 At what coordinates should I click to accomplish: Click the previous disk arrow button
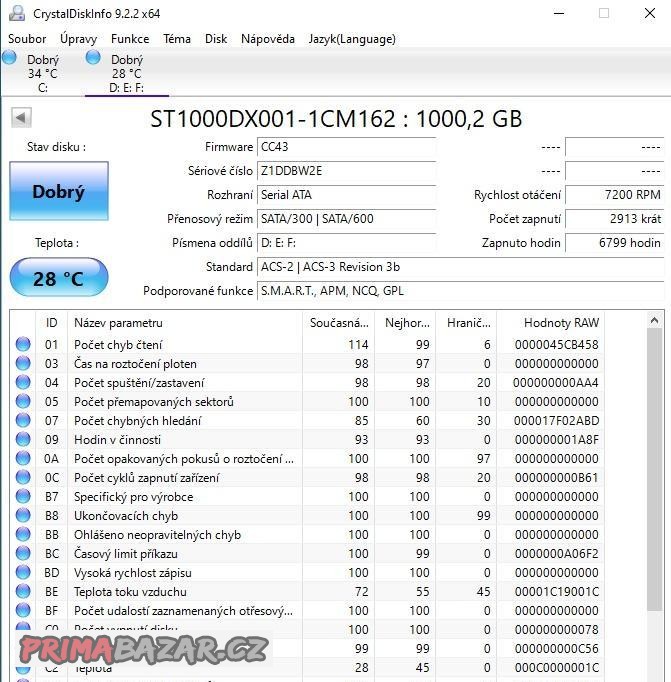[21, 117]
